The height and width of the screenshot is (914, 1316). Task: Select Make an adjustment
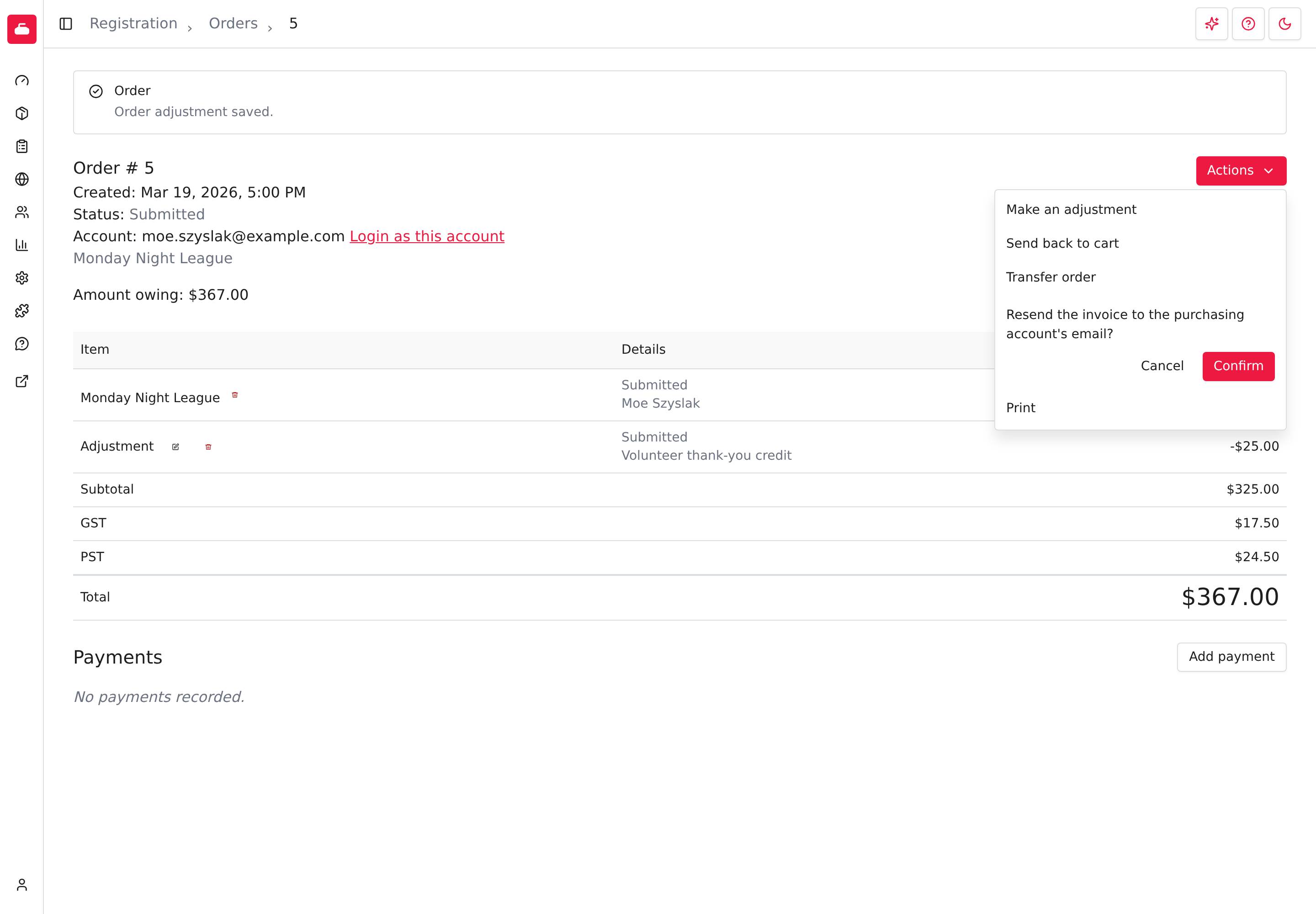coord(1140,210)
